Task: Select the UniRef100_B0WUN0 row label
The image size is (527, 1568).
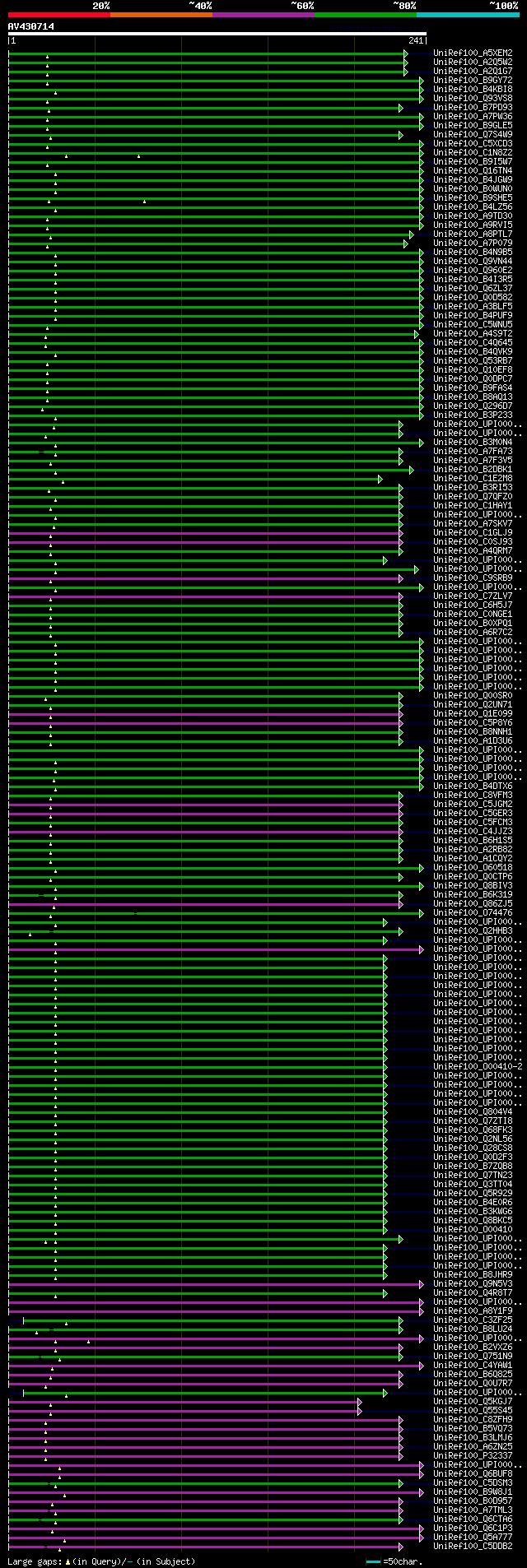Action: 473,188
